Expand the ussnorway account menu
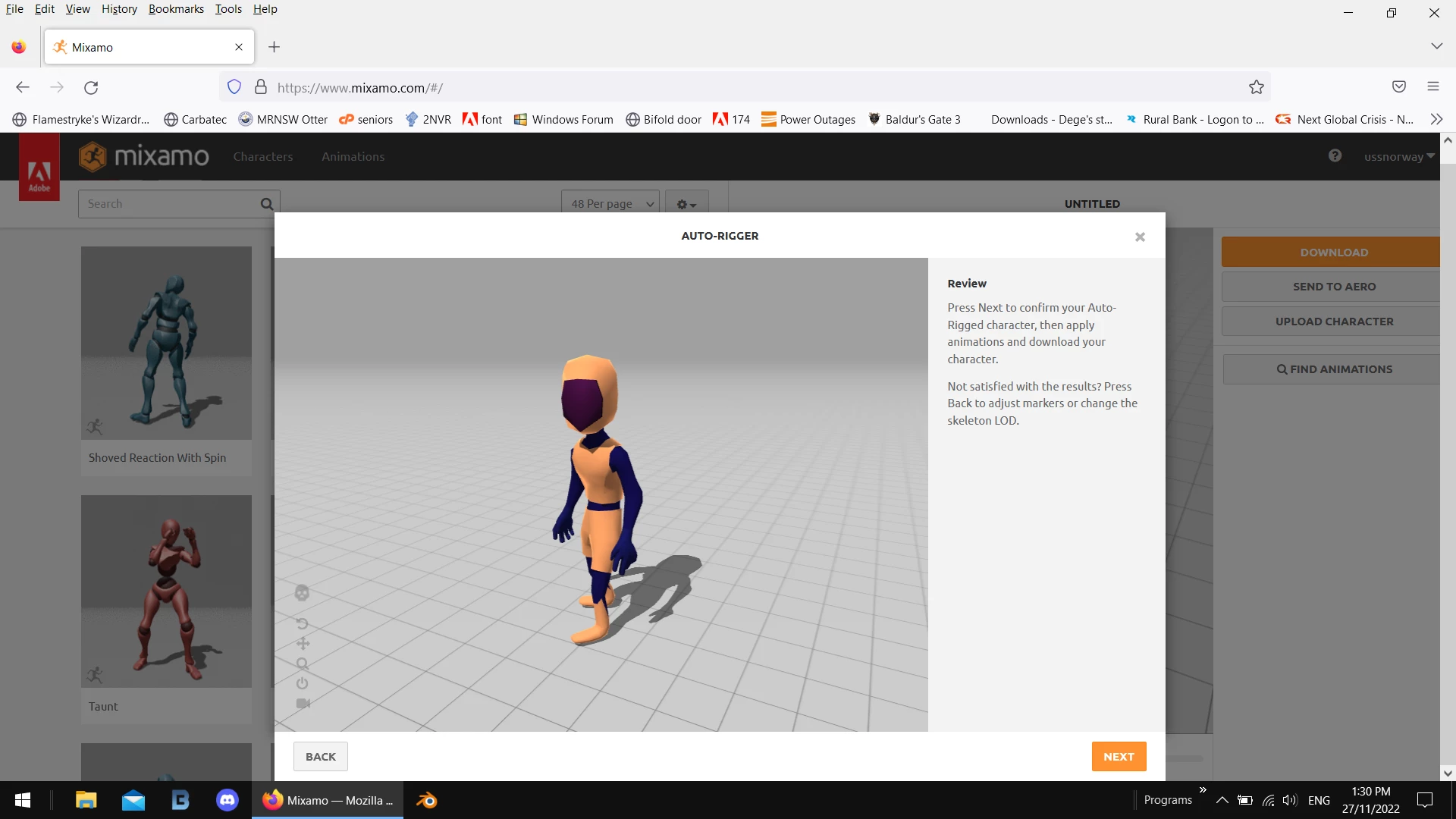1456x819 pixels. click(1398, 157)
